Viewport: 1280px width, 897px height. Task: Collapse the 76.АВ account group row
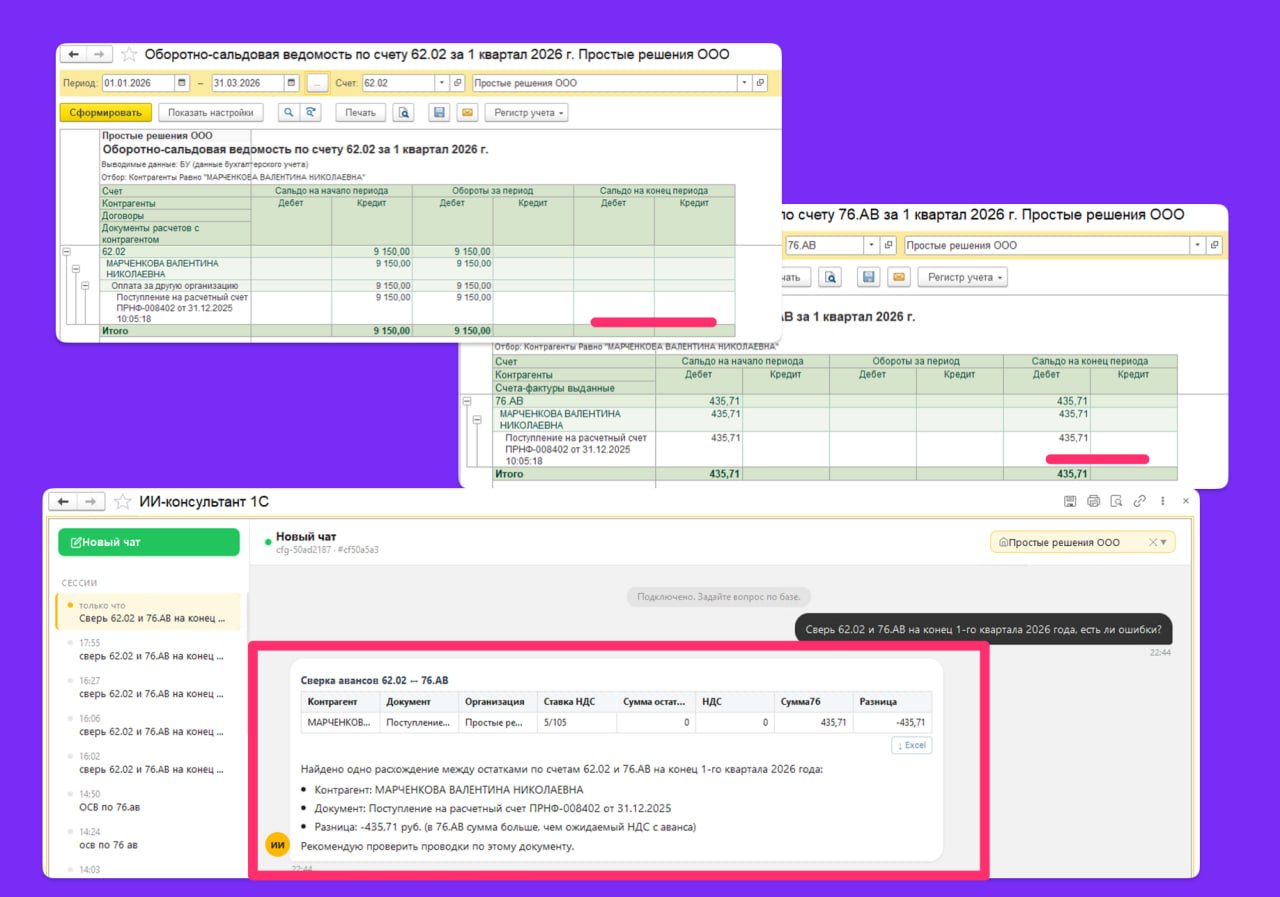coord(467,401)
